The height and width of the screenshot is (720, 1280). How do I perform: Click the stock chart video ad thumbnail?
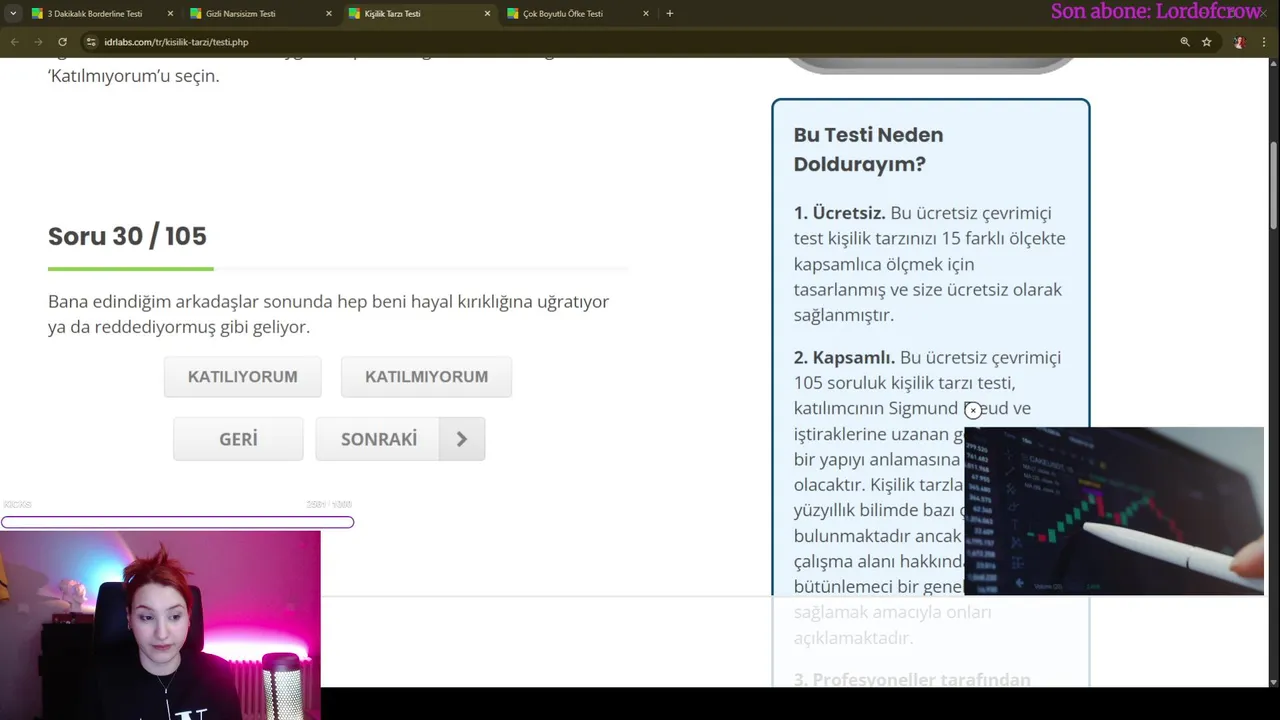click(1114, 511)
